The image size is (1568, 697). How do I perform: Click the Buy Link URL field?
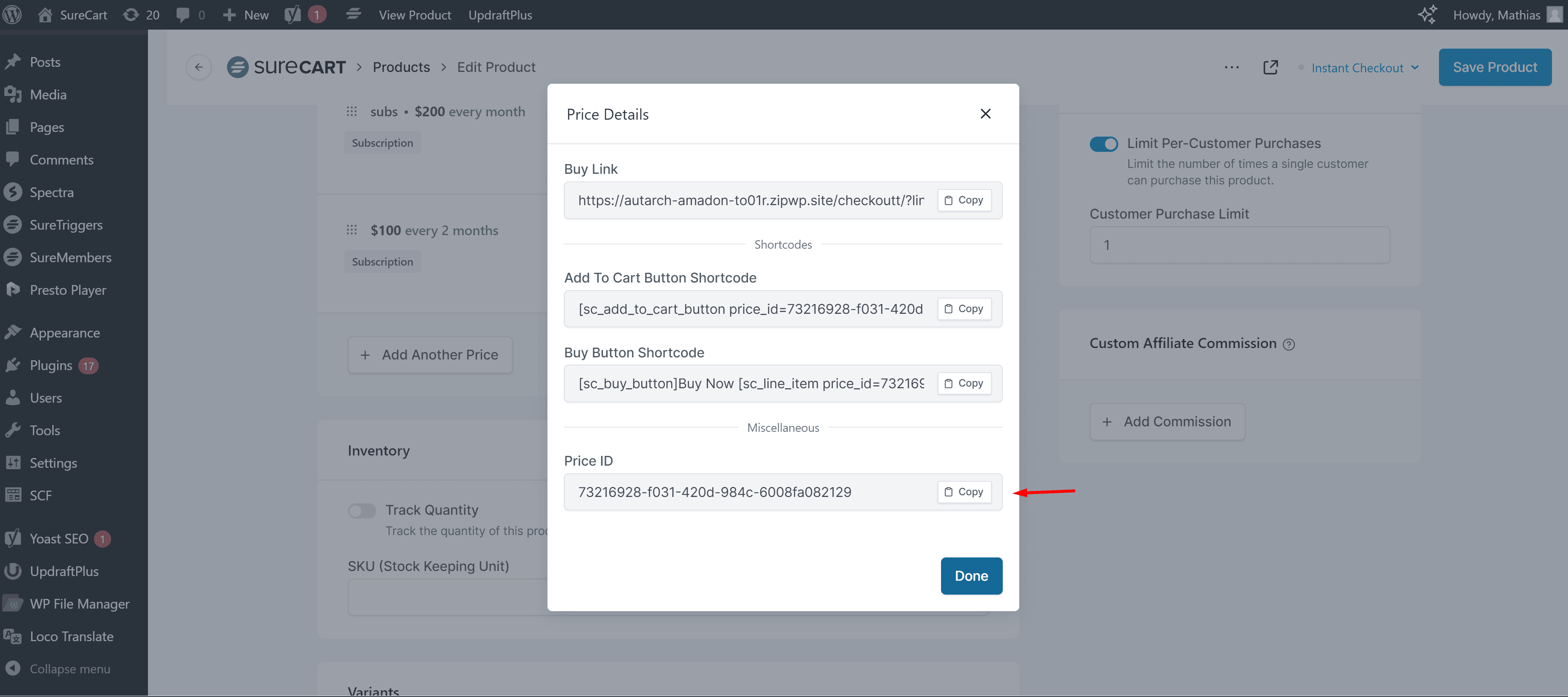click(750, 200)
